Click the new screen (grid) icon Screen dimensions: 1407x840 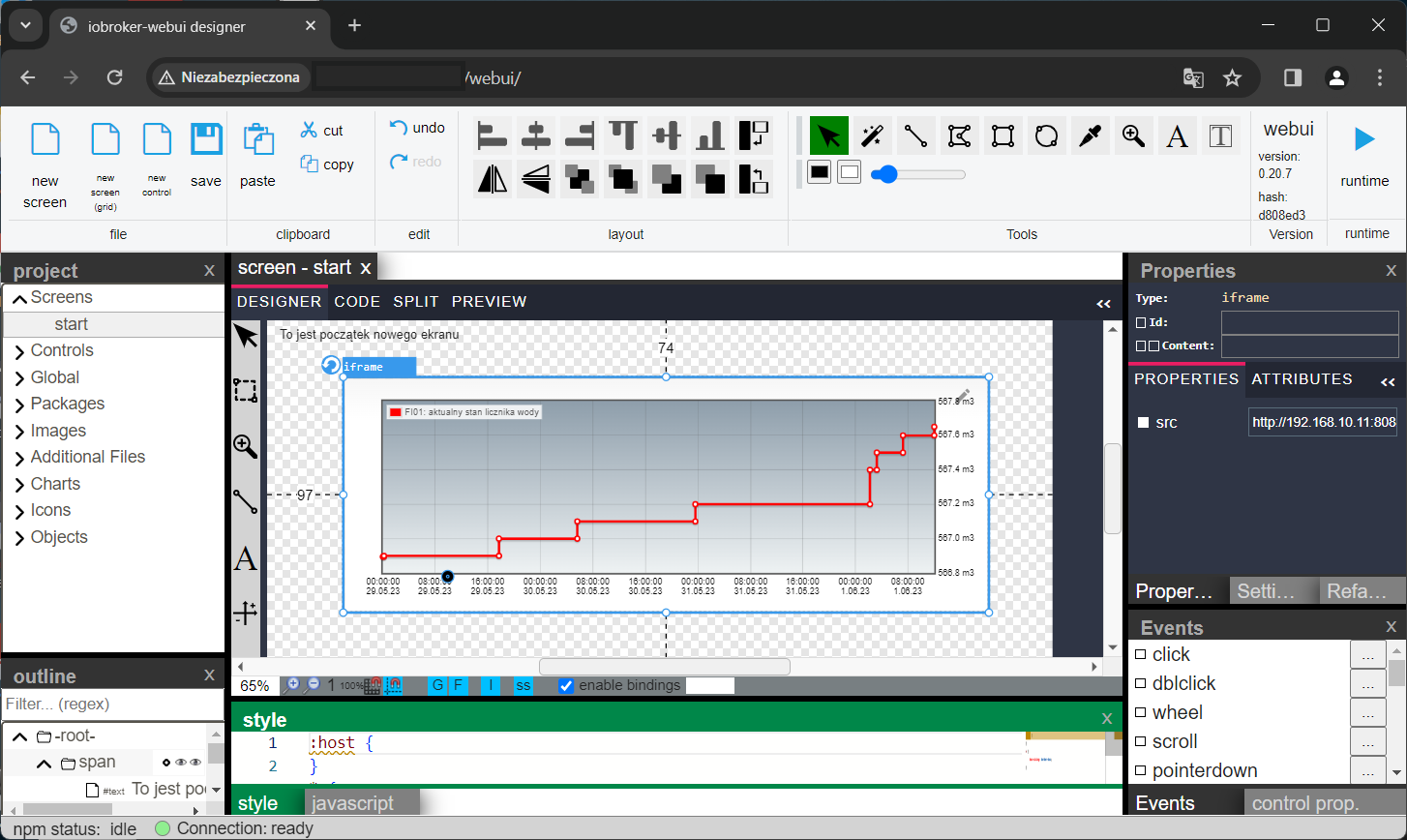[x=105, y=139]
